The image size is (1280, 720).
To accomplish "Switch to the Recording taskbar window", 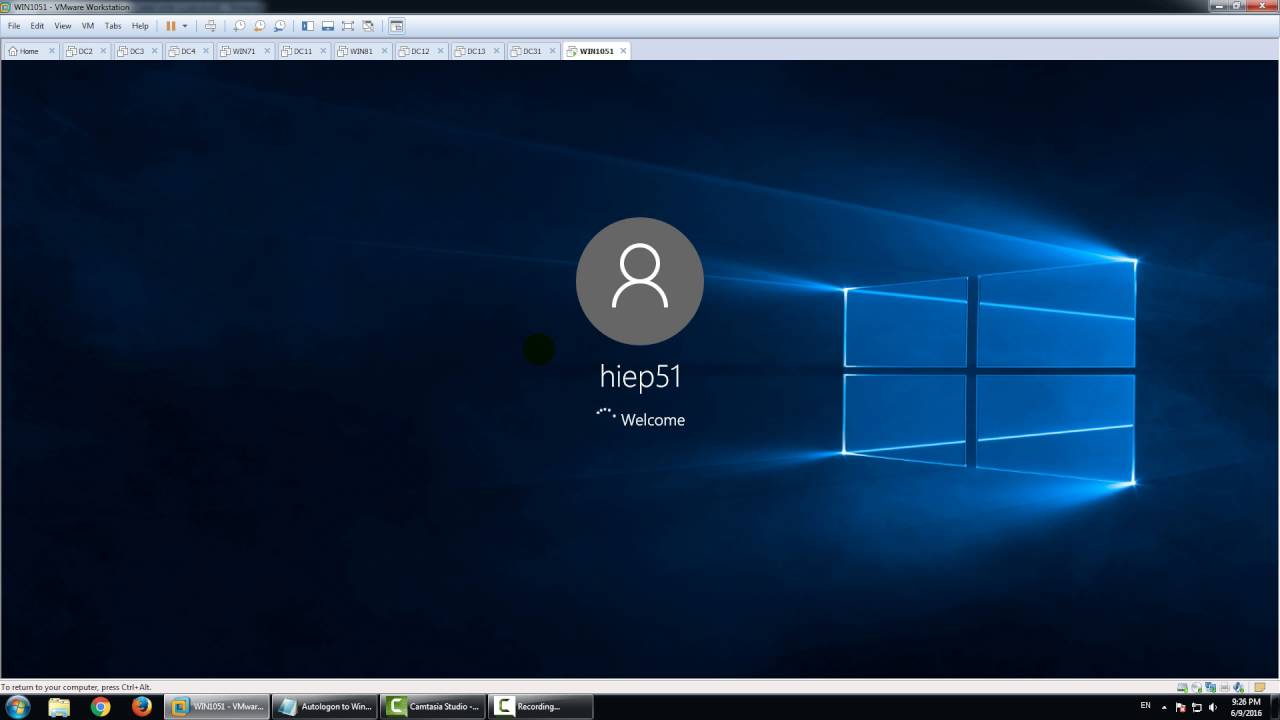I will click(x=540, y=706).
